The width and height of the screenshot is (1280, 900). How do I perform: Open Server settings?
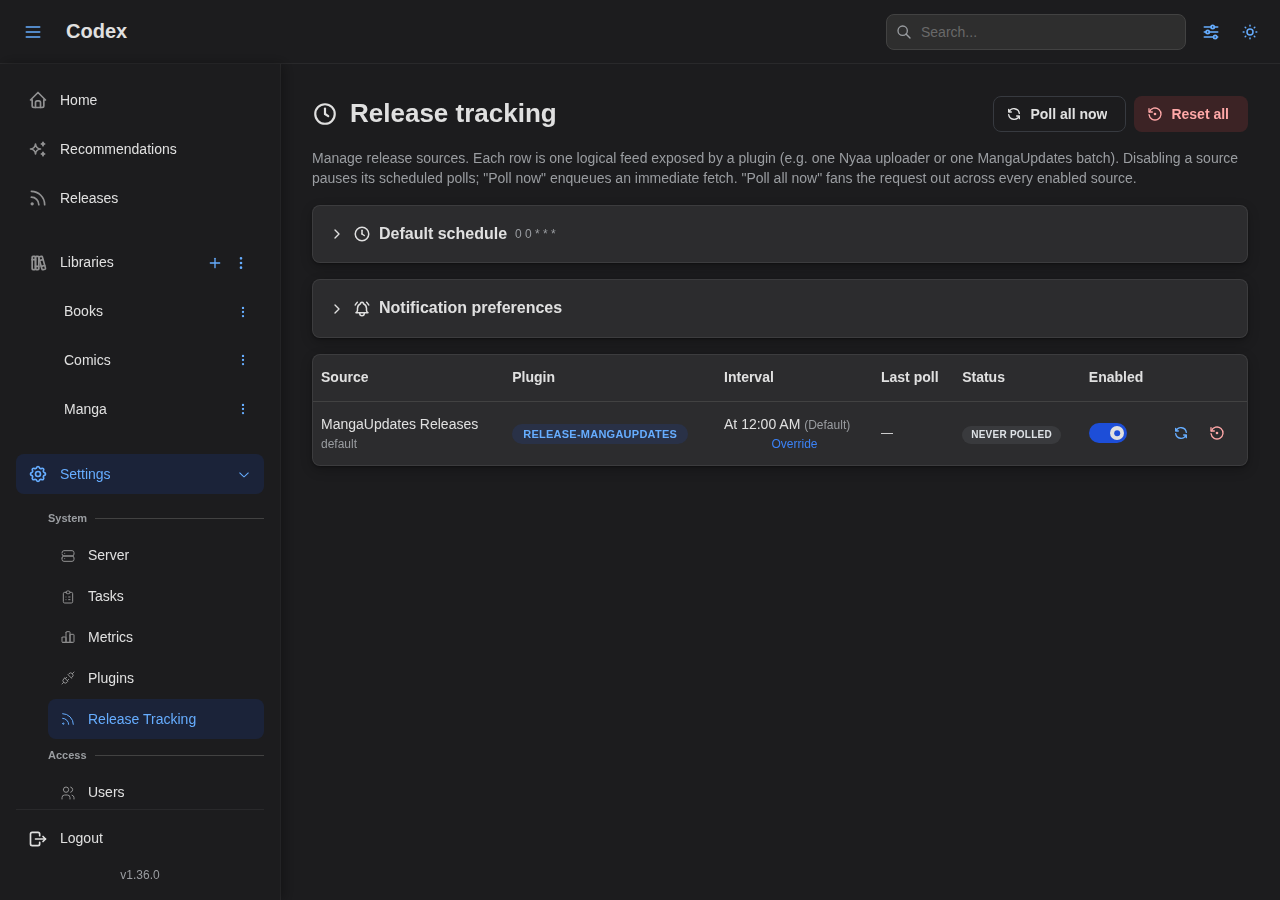156,555
